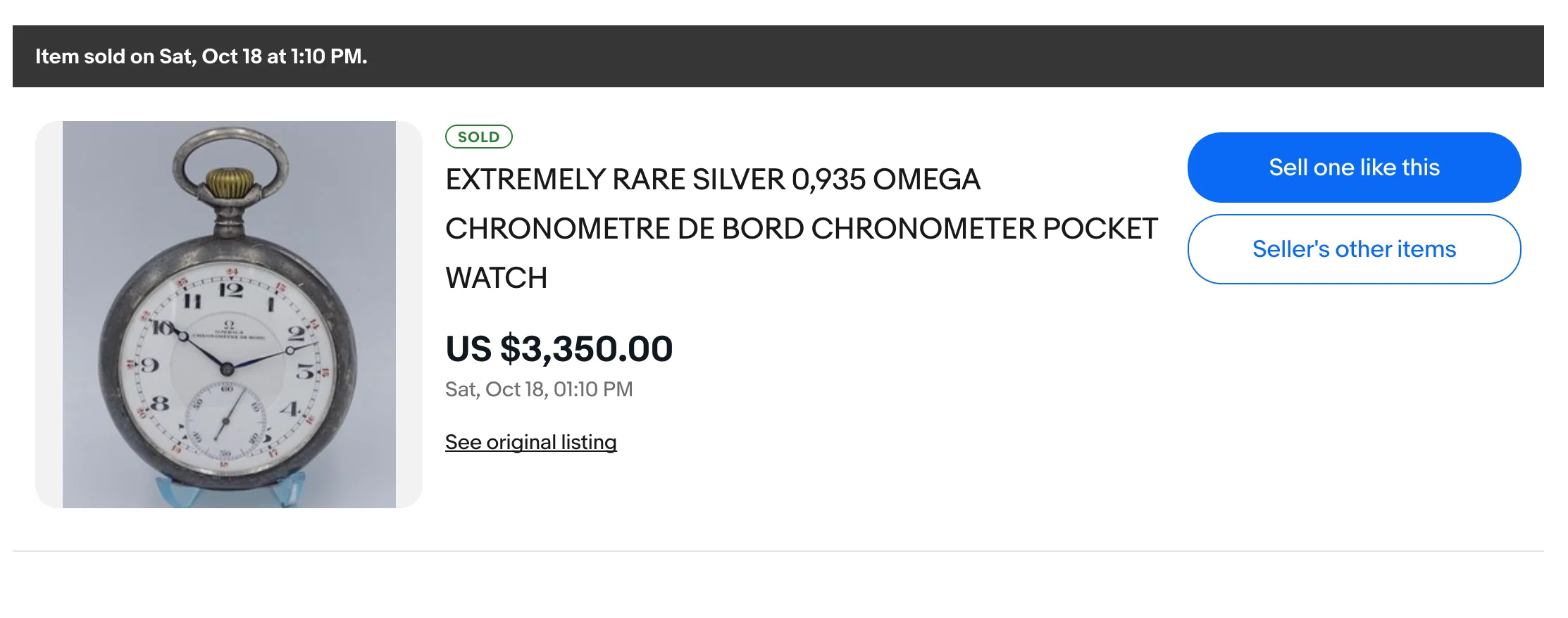Click the green SOLD badge
Viewport: 1568px width, 618px height.
pyautogui.click(x=478, y=137)
